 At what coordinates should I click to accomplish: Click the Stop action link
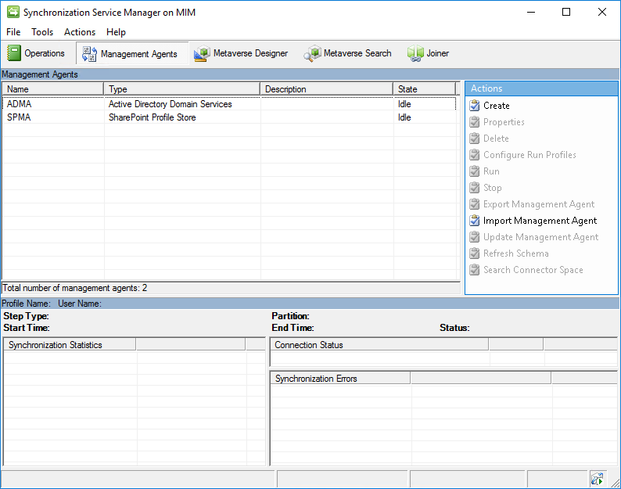(492, 188)
